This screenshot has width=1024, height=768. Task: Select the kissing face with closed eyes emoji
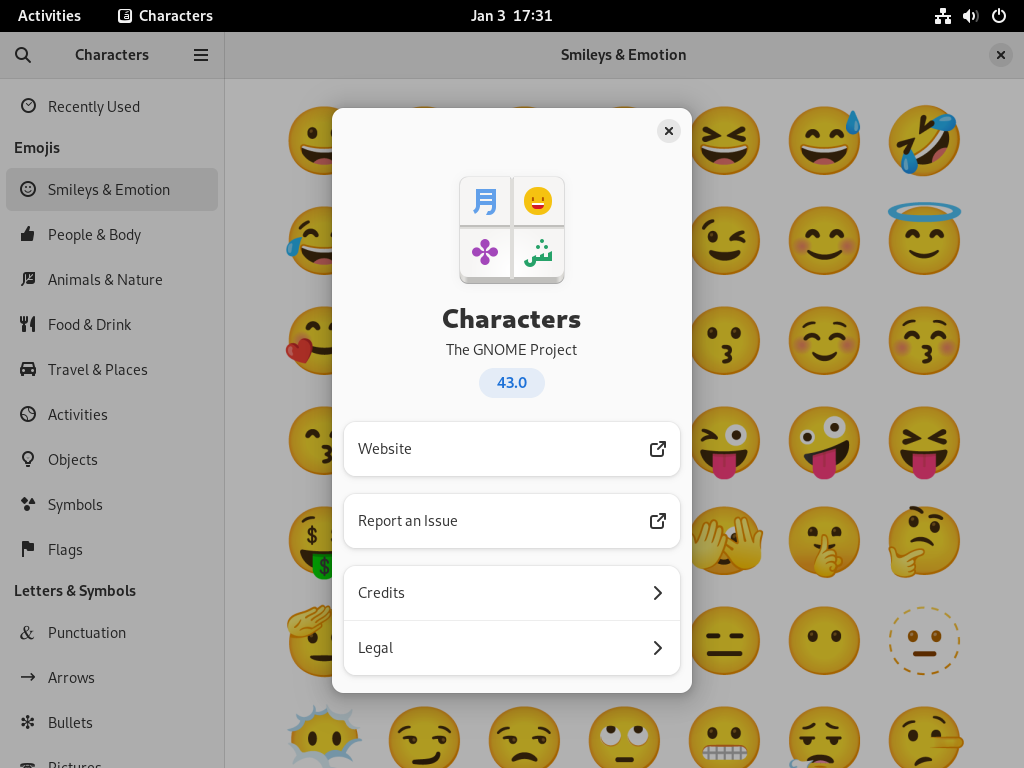click(x=924, y=340)
